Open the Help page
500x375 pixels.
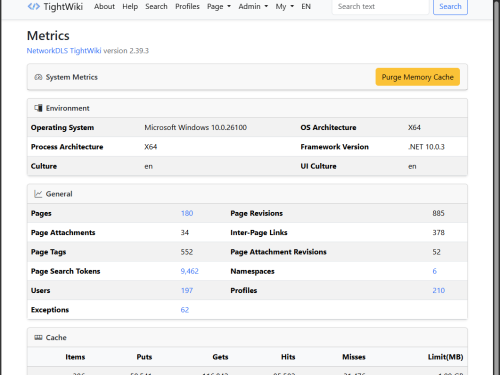(130, 6)
